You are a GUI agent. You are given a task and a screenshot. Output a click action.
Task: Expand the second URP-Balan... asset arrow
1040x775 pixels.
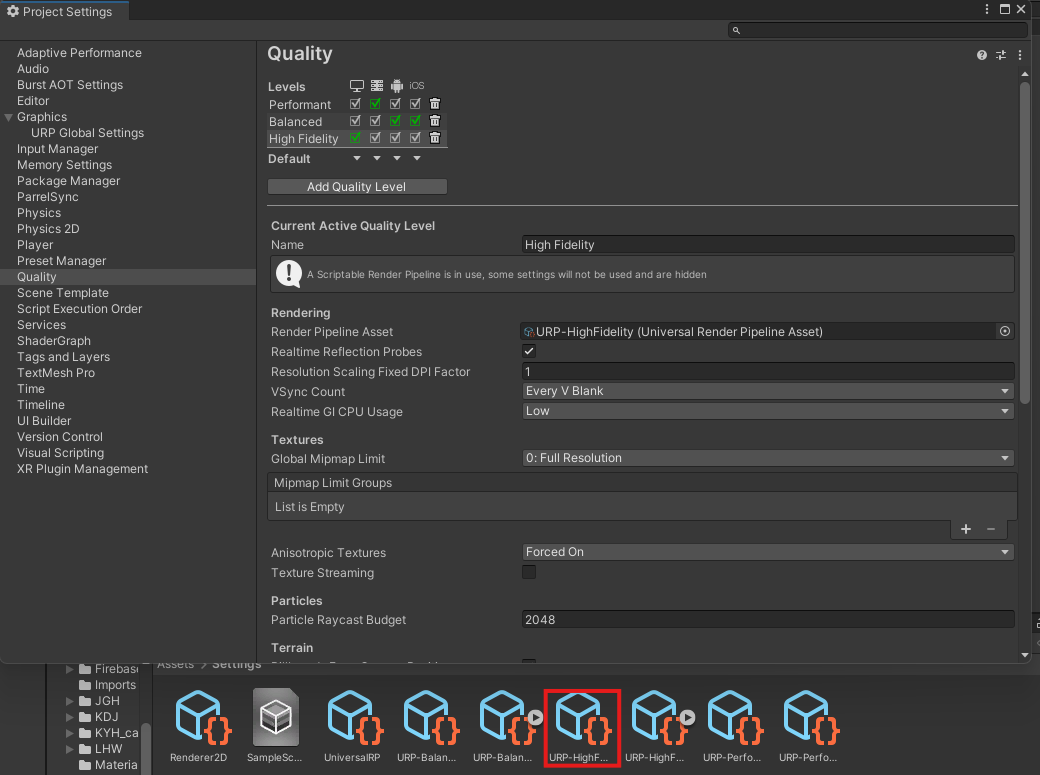535,717
